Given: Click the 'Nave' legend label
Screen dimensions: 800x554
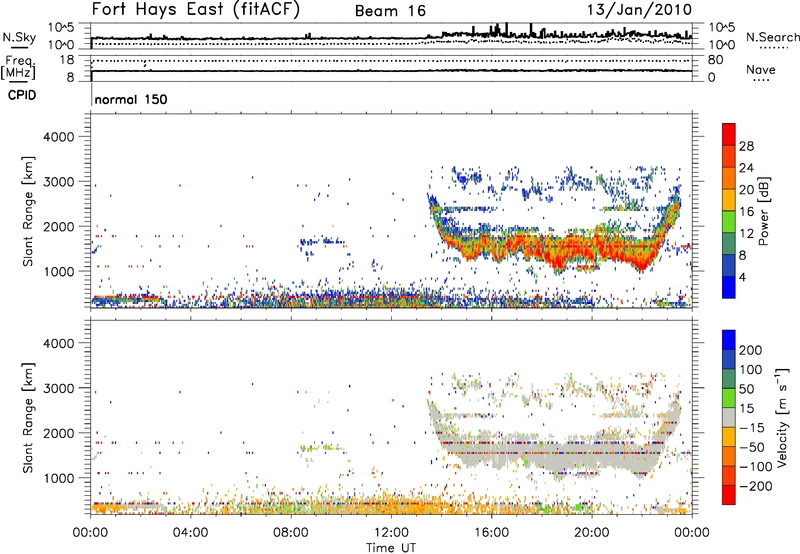Looking at the screenshot, I should [760, 69].
